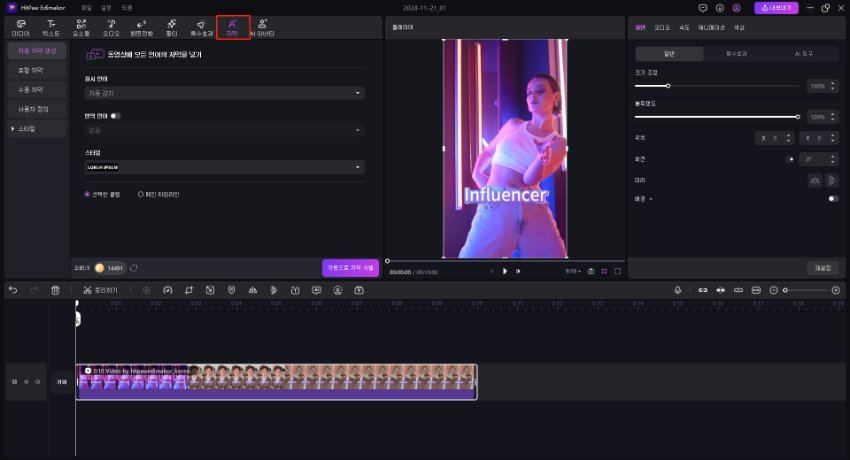The image size is (850, 460).
Task: Toggle the translation language (번역 언어) switch
Action: [116, 116]
